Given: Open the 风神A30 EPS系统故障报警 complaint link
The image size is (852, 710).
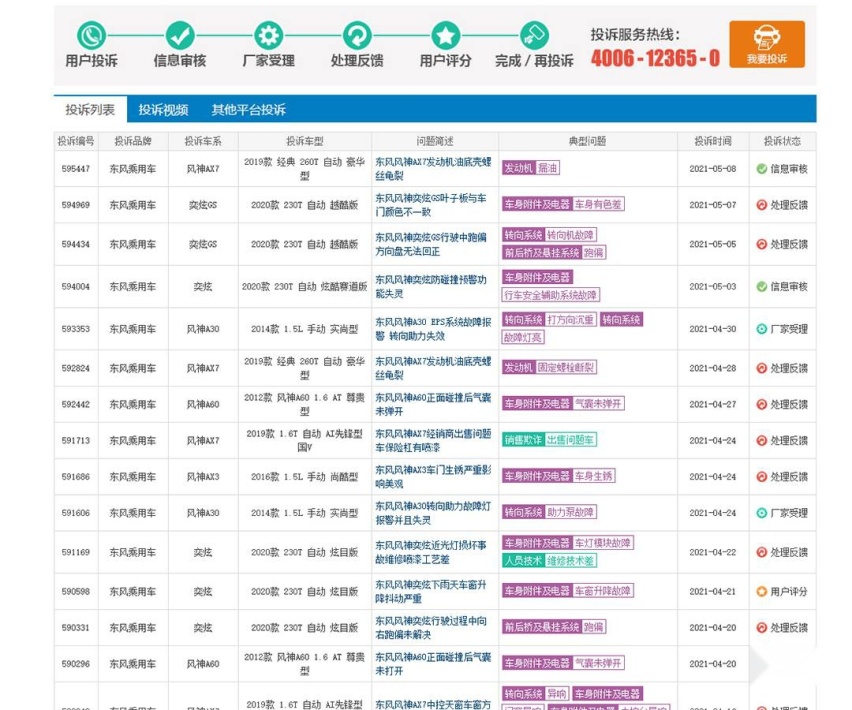Looking at the screenshot, I should pos(433,329).
